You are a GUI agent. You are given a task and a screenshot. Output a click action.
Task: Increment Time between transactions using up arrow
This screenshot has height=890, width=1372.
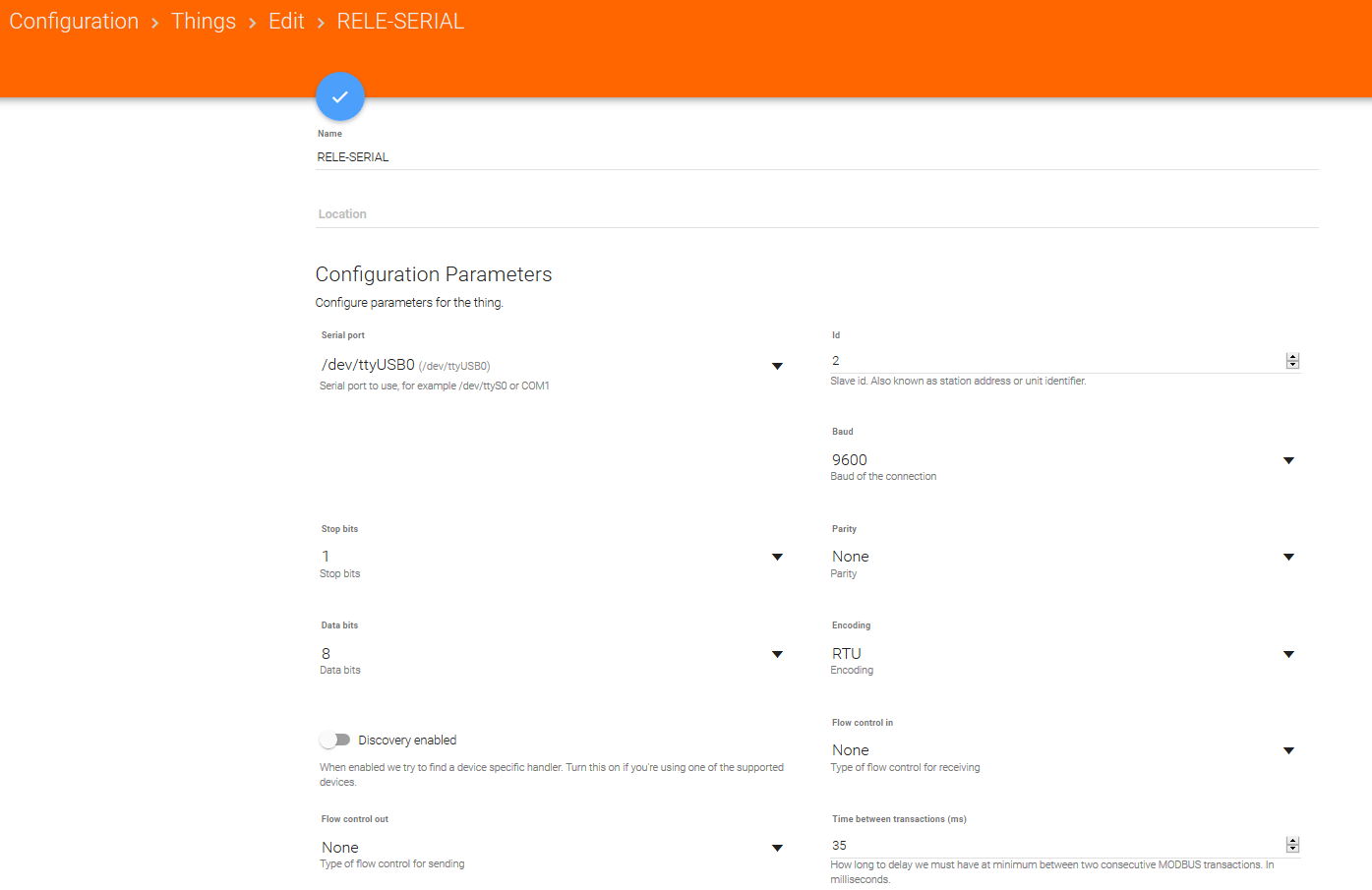tap(1292, 841)
